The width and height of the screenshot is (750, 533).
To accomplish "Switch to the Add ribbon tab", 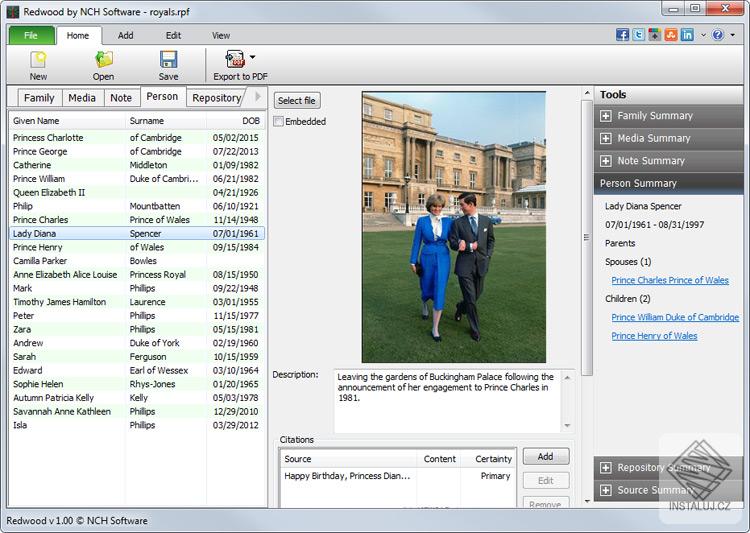I will point(125,35).
